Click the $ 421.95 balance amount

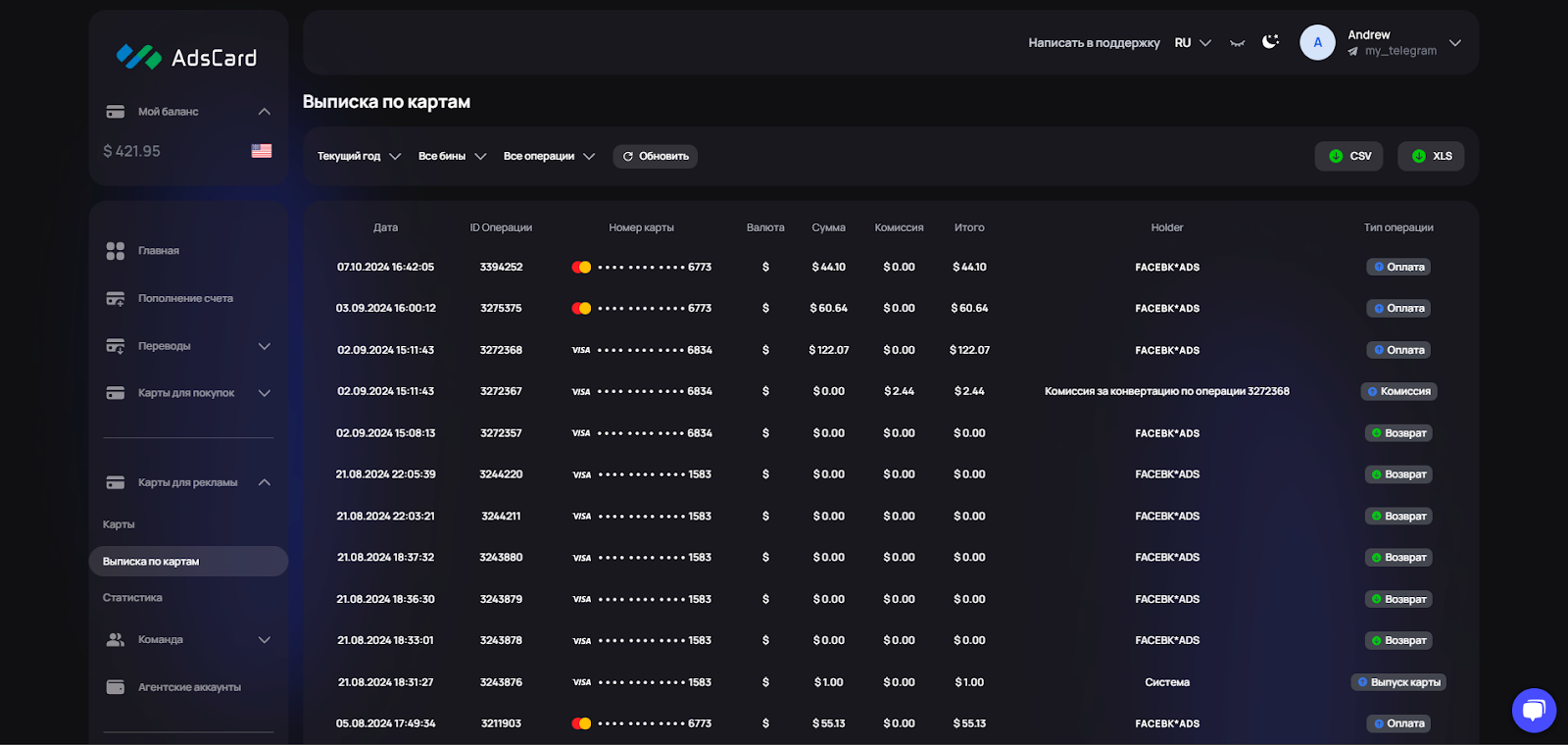(131, 151)
